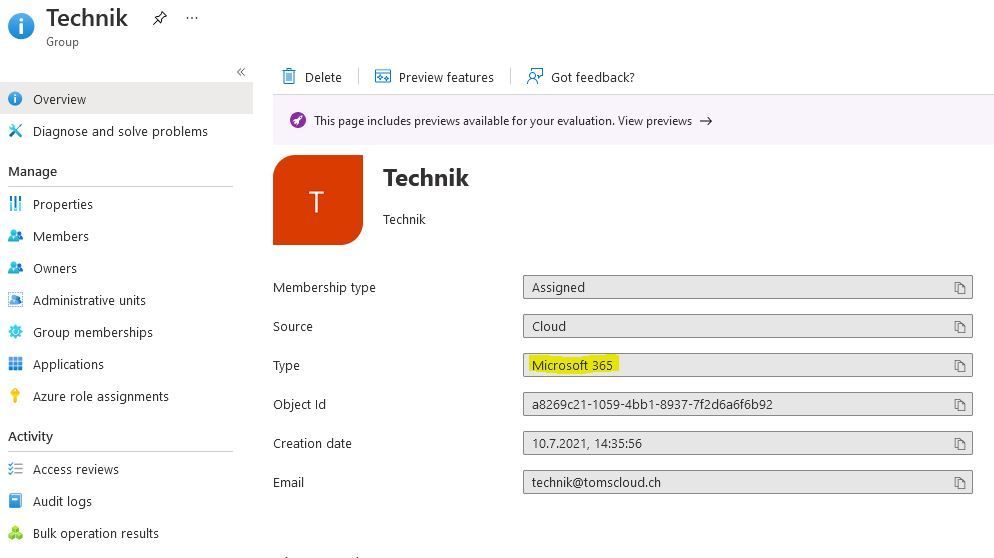Open Got feedback? panel
Image resolution: width=994 pixels, height=558 pixels.
[580, 77]
